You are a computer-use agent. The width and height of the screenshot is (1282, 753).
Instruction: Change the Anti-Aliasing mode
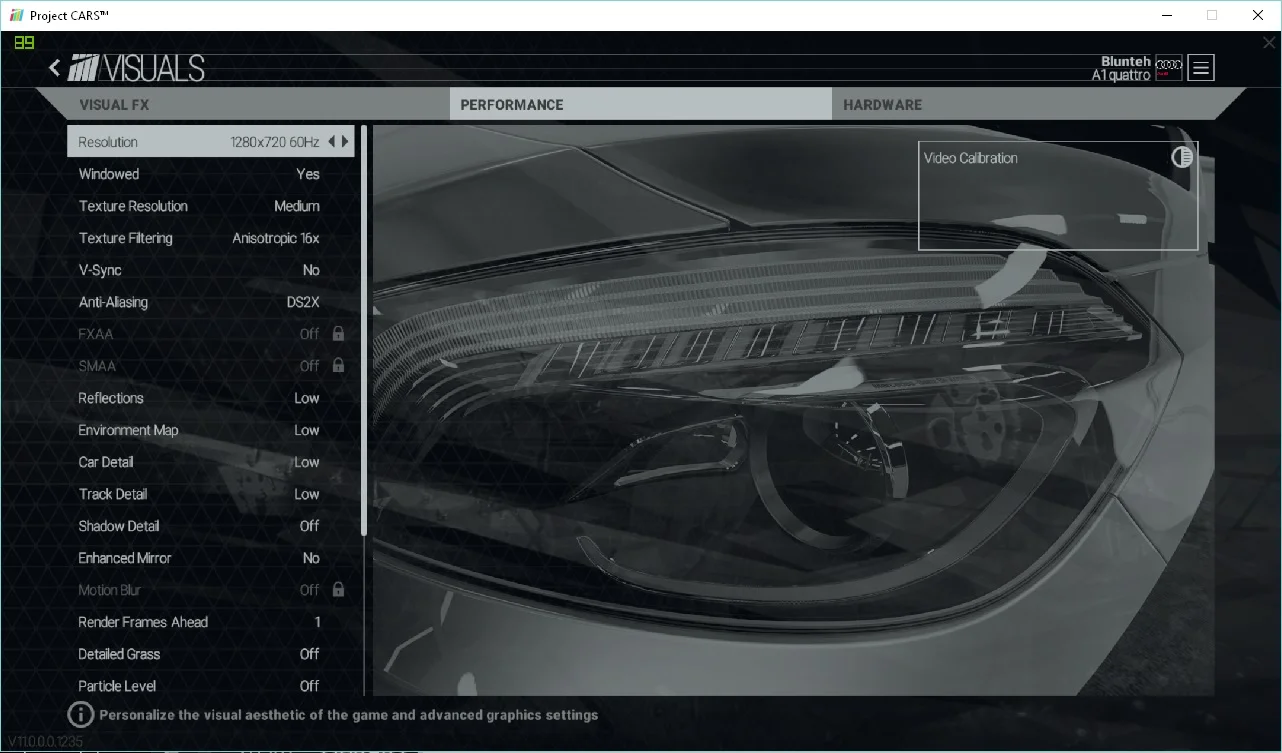[211, 302]
